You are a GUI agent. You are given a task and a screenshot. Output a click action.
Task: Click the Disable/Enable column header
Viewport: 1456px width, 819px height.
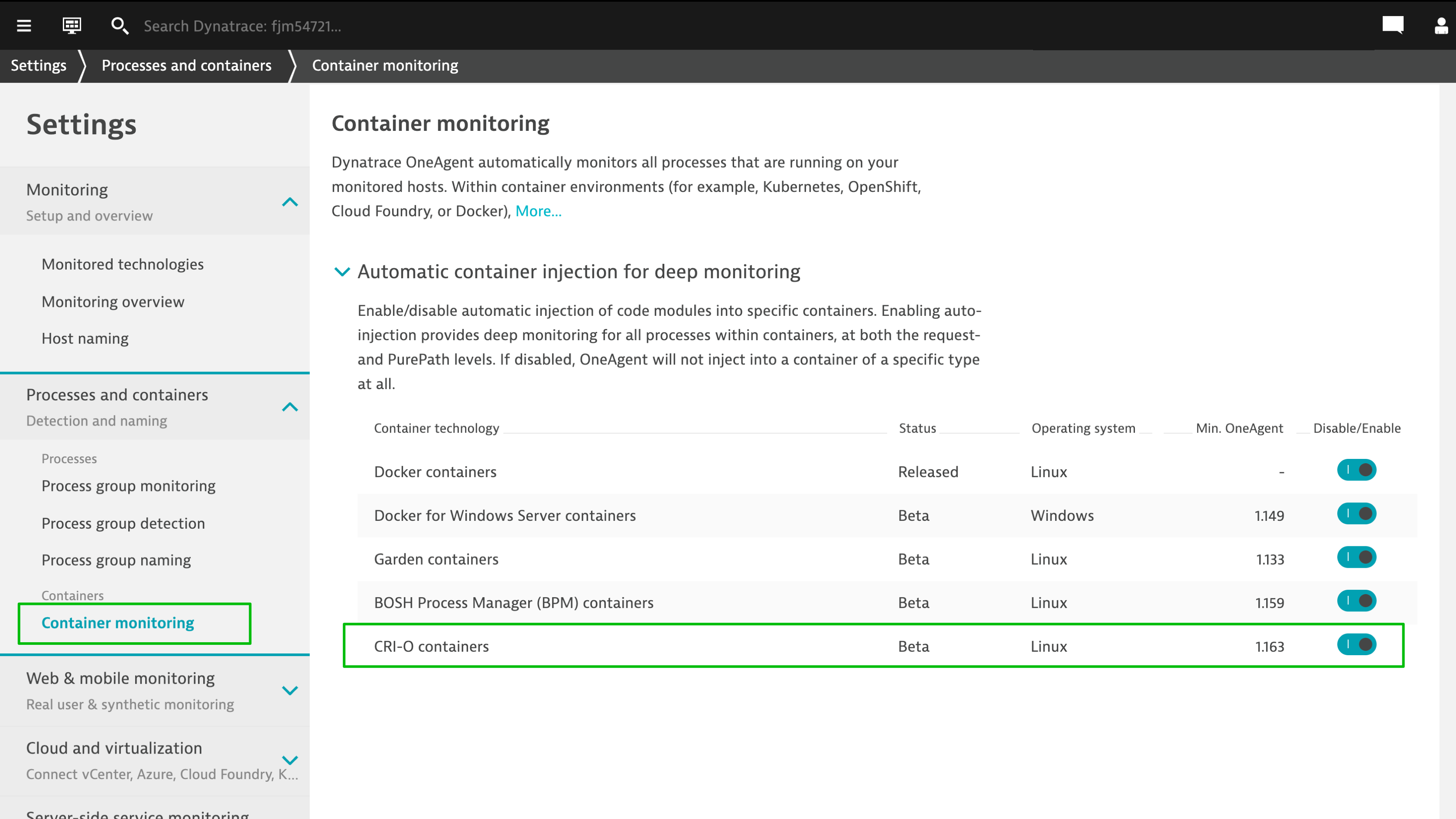pos(1356,429)
